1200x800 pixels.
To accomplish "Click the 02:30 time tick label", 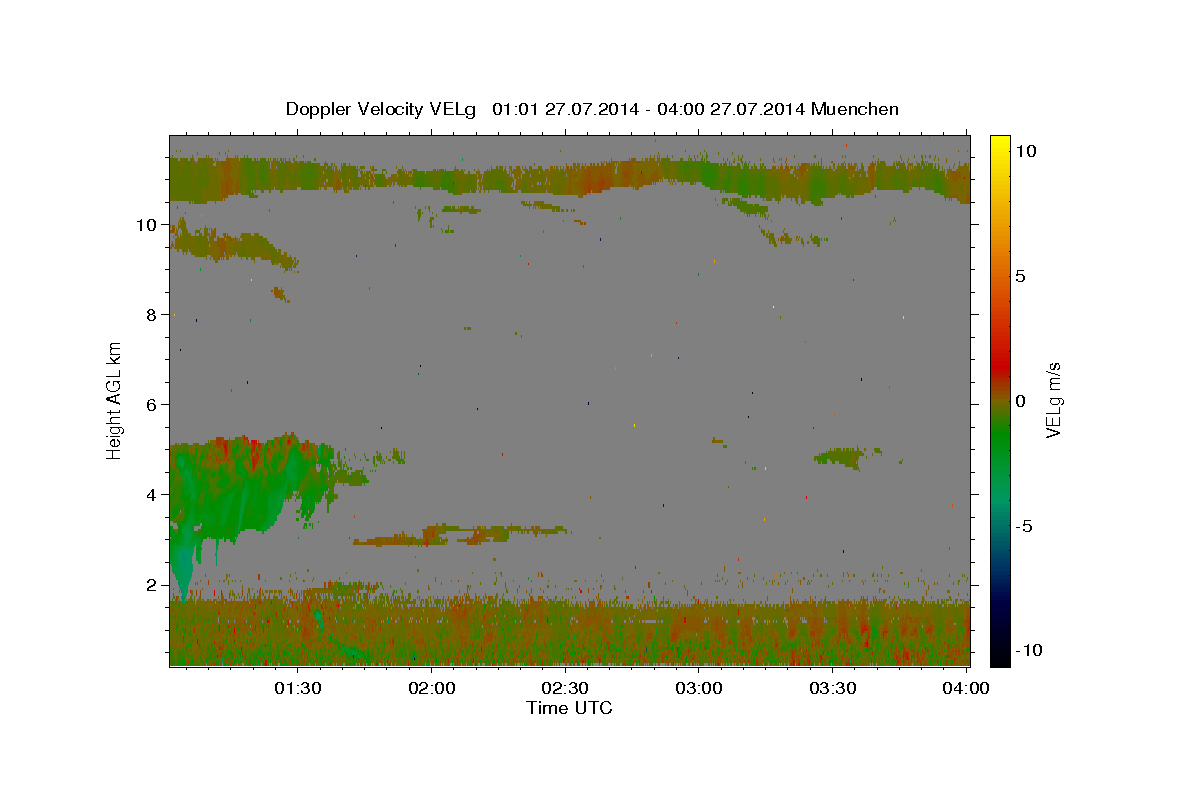I will (x=566, y=688).
